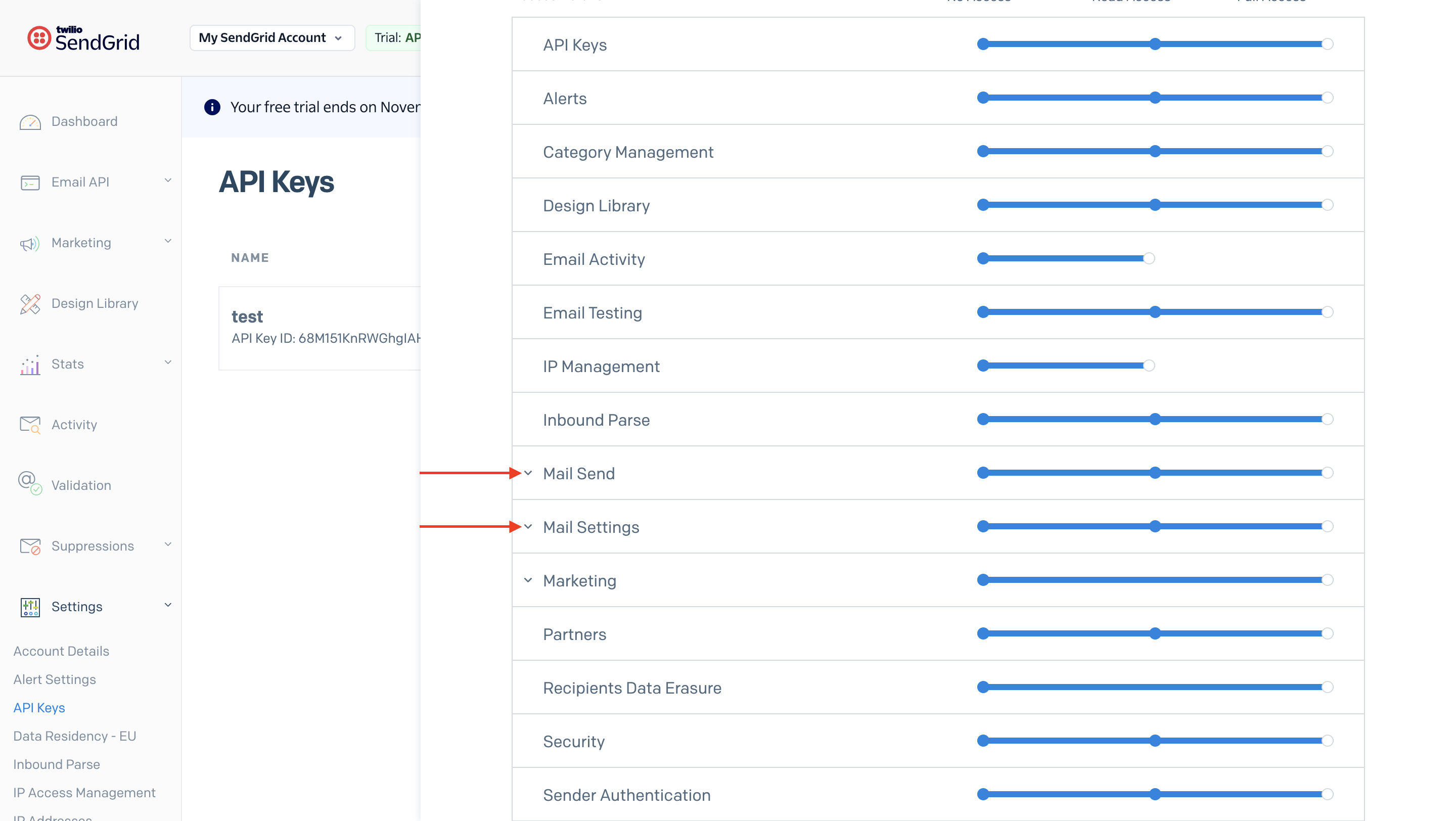Click the Stats bar chart icon
This screenshot has width=1456, height=821.
30,364
